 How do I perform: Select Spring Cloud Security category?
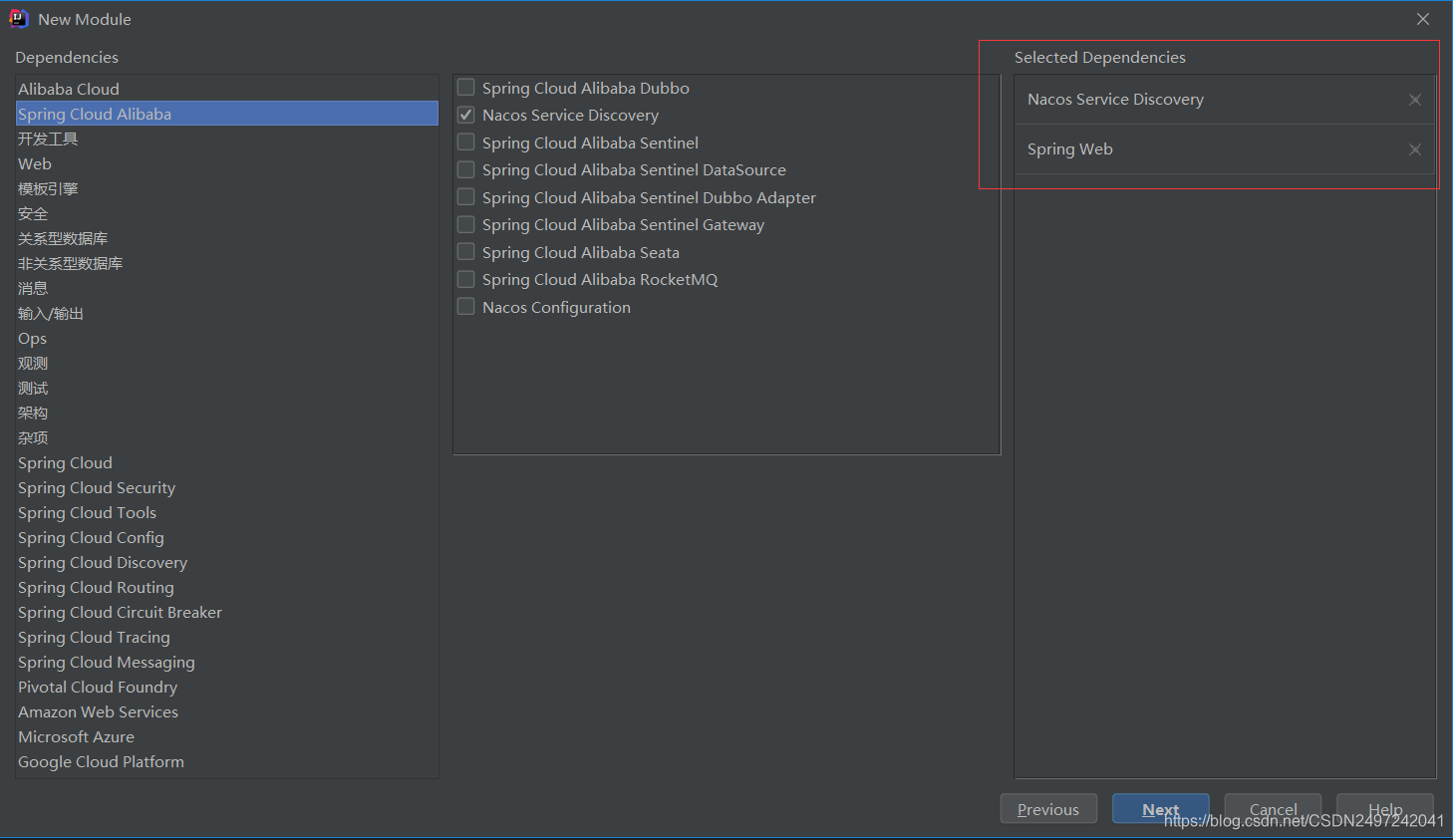coord(227,487)
